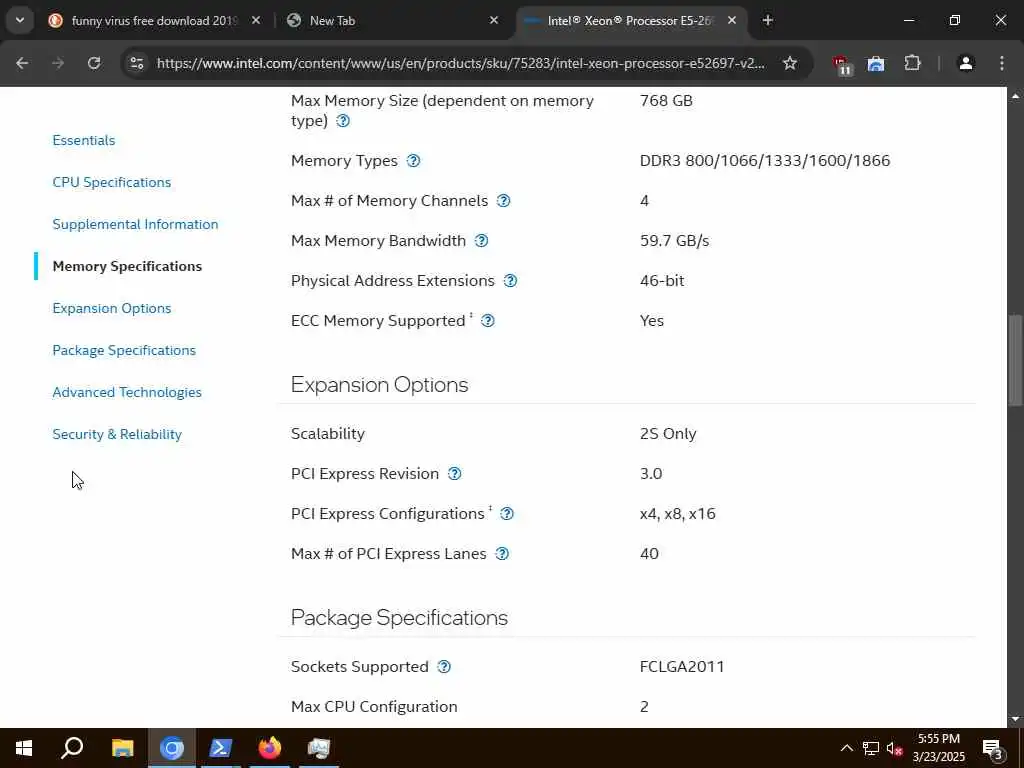Click help icon for PCI Express Configurations
The image size is (1024, 768).
point(507,514)
